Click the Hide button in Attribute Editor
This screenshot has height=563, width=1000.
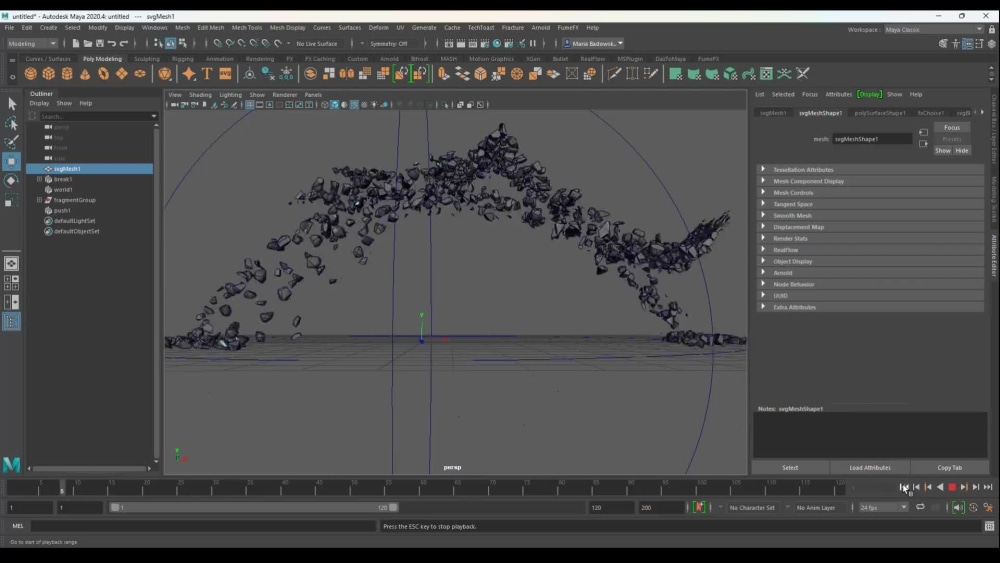(962, 150)
